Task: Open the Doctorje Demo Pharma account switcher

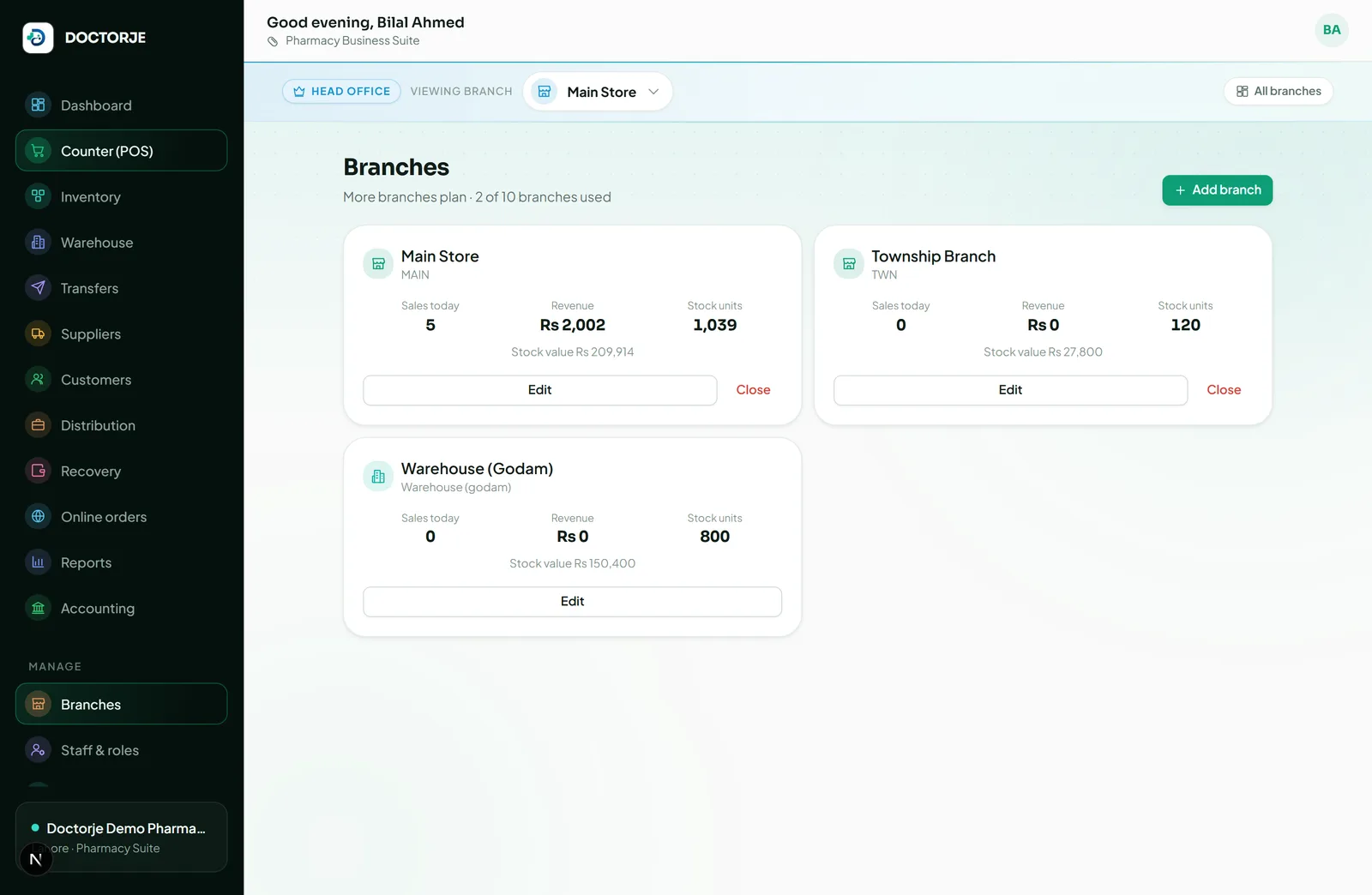Action: click(x=121, y=837)
